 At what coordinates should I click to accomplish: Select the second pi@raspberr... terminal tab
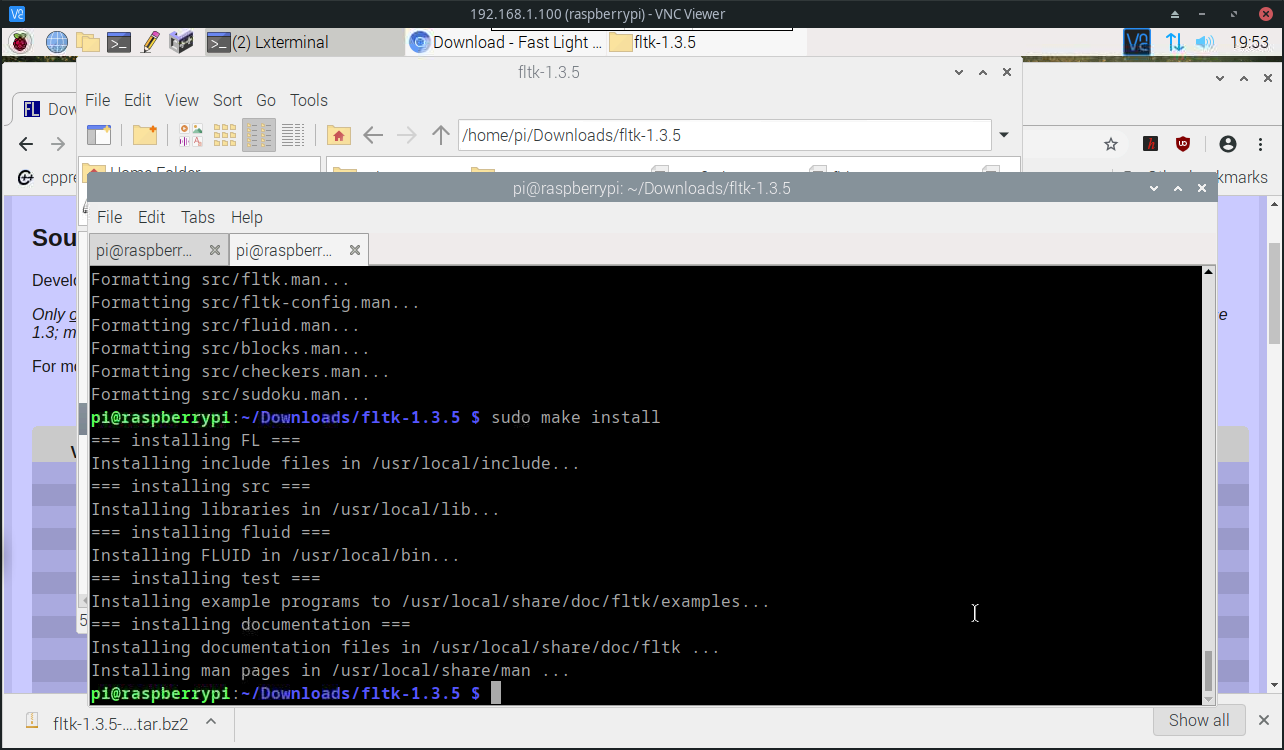coord(285,250)
